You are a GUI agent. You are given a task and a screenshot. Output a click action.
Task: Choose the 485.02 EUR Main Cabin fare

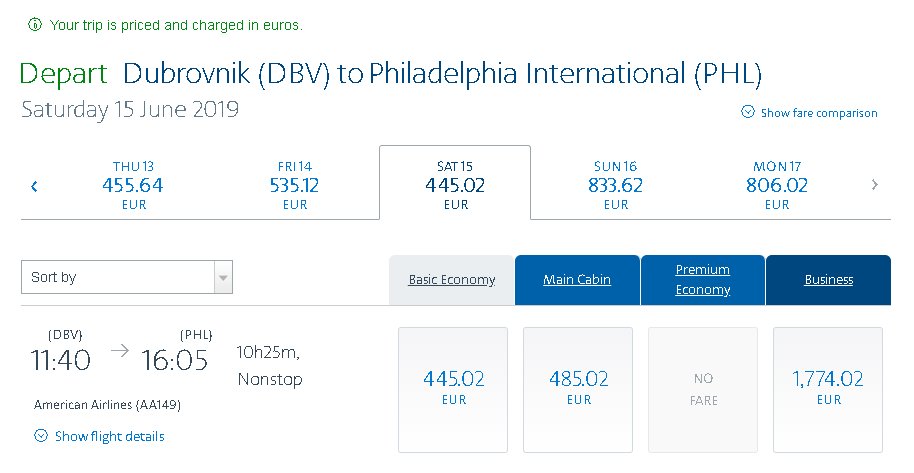tap(578, 390)
